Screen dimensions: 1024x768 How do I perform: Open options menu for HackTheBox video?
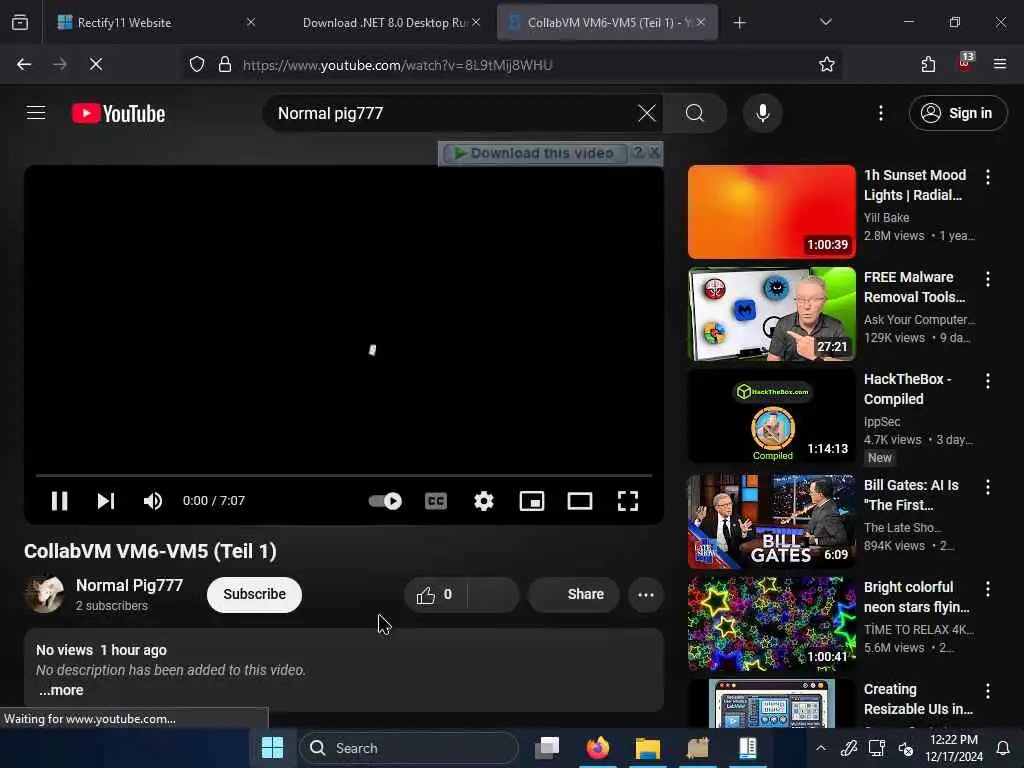point(987,381)
